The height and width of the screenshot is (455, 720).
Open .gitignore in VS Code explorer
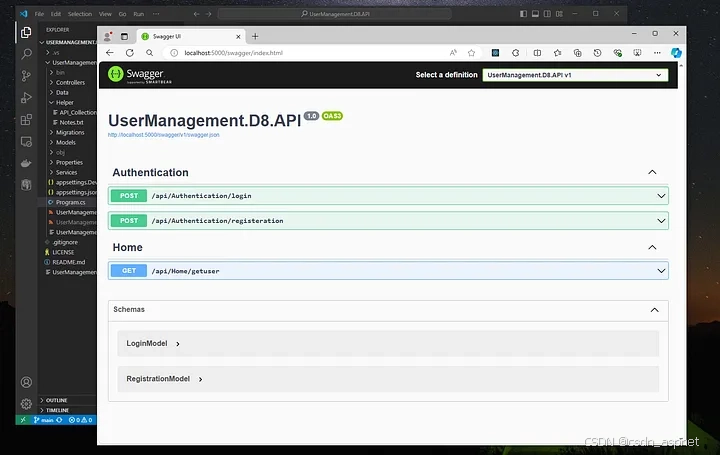[x=65, y=242]
